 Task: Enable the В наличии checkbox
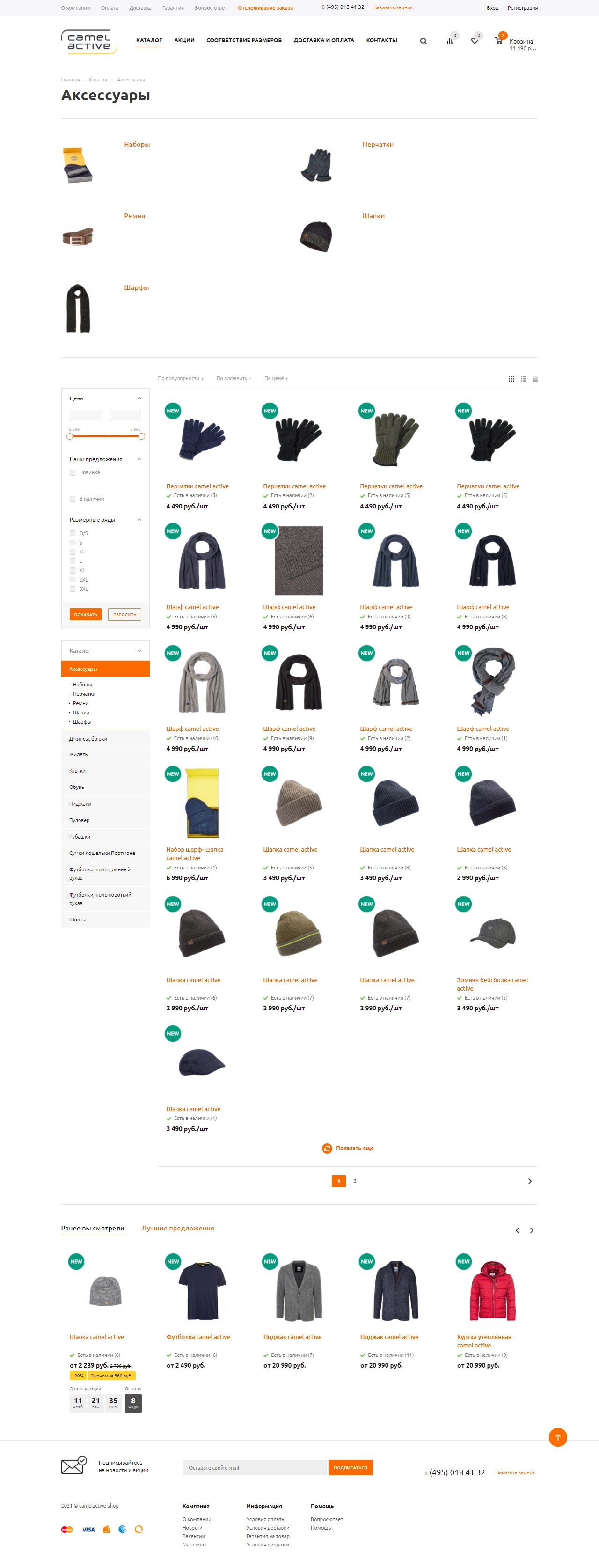coord(73,499)
